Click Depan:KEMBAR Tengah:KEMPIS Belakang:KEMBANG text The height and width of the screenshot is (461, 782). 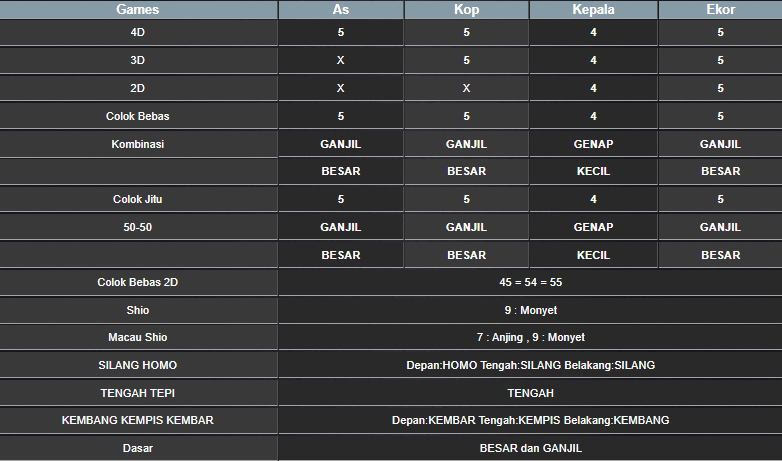click(x=531, y=420)
